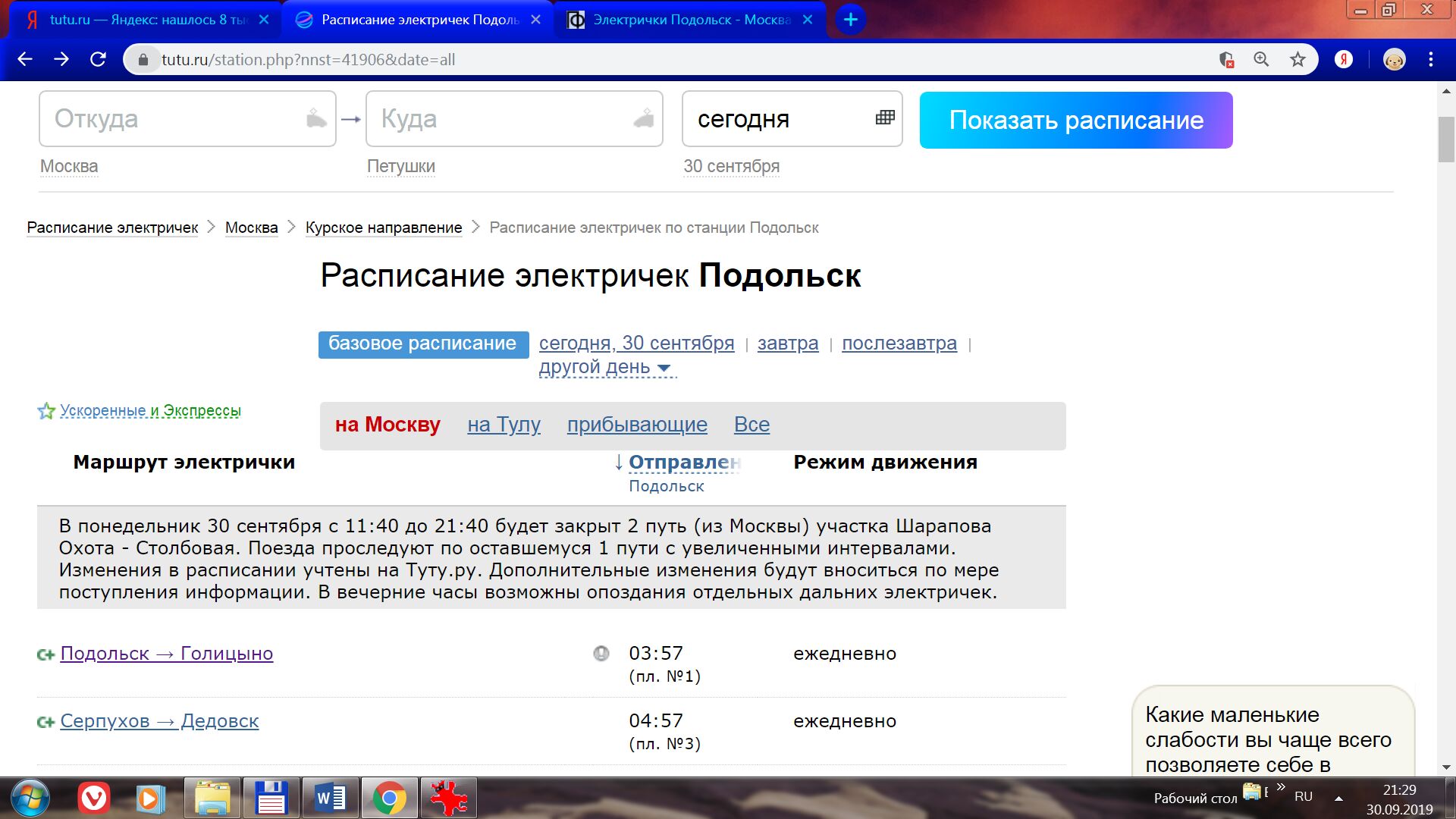1456x819 pixels.
Task: Click the calendar icon in date field
Action: (x=885, y=118)
